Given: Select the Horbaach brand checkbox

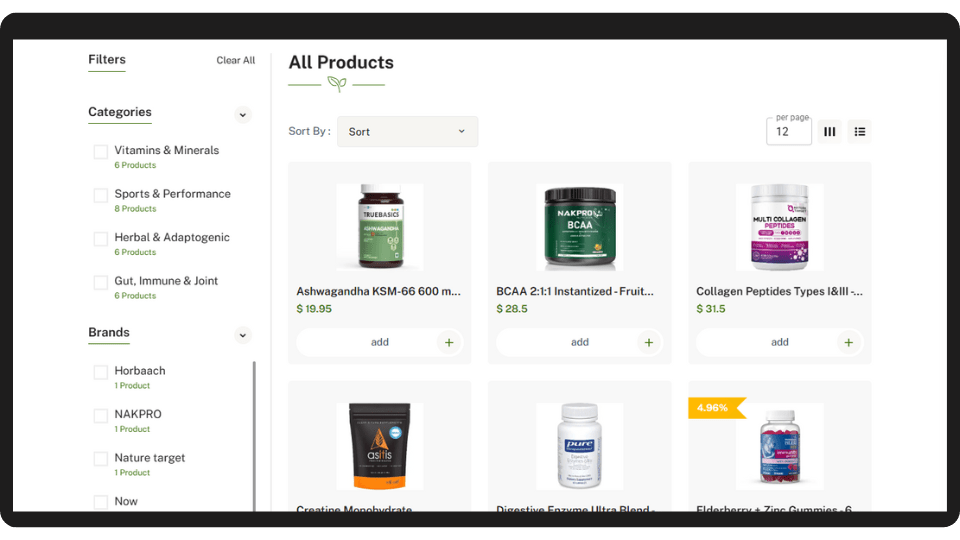Looking at the screenshot, I should pos(101,372).
